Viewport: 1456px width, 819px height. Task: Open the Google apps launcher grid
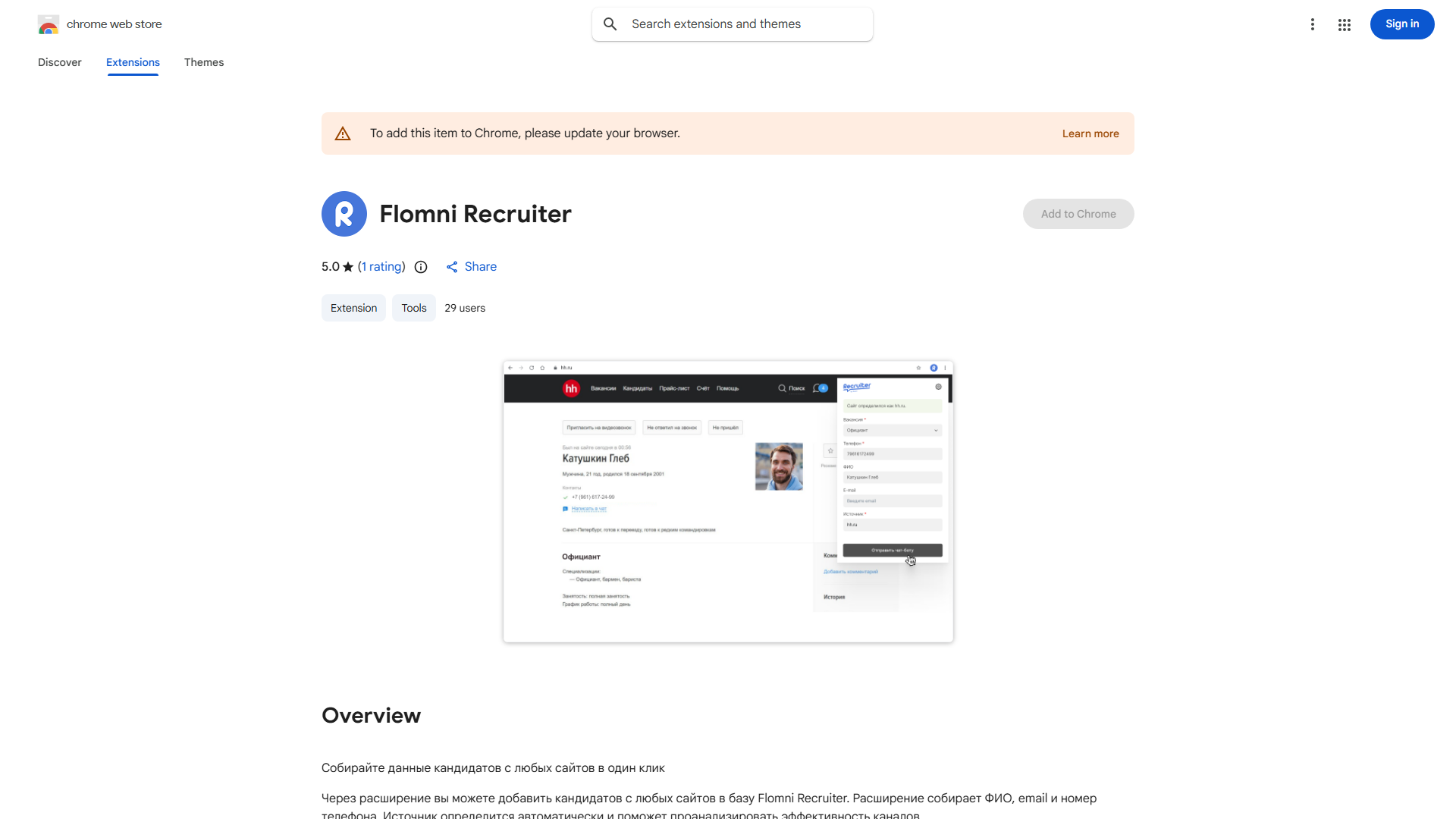tap(1345, 24)
